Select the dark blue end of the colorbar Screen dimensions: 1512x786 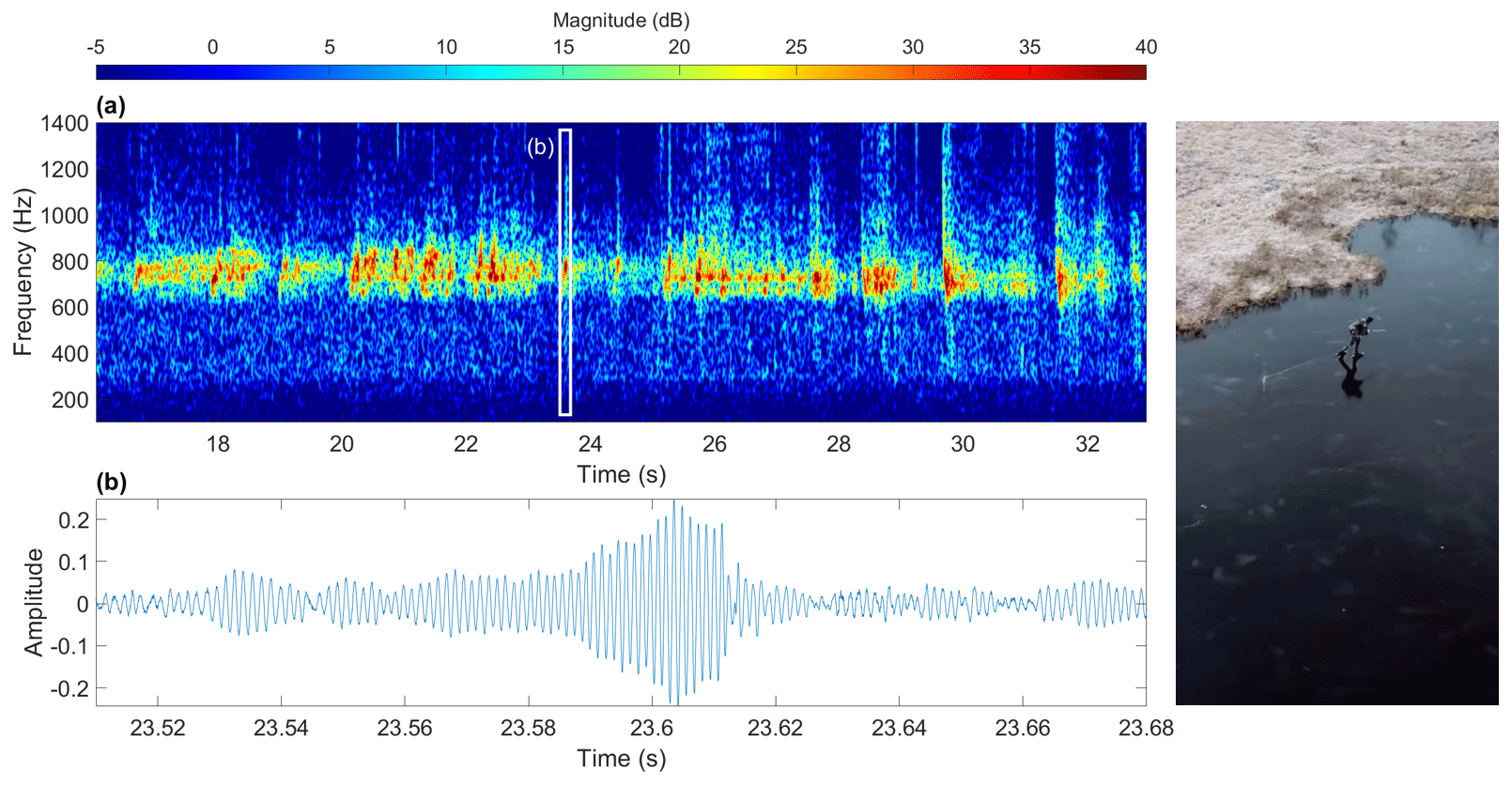click(105, 72)
